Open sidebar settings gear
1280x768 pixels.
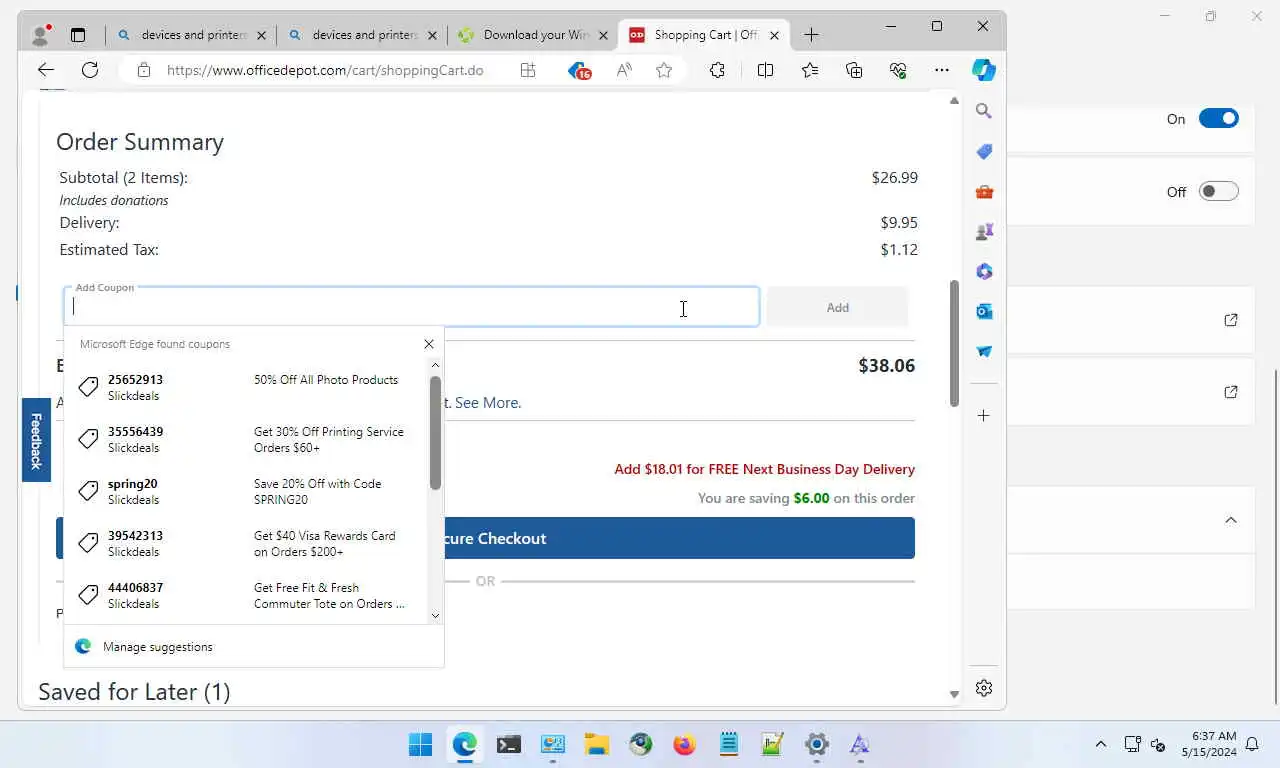[984, 688]
